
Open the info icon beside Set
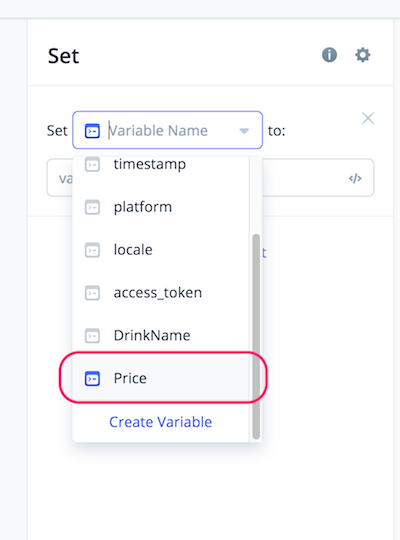click(x=329, y=55)
